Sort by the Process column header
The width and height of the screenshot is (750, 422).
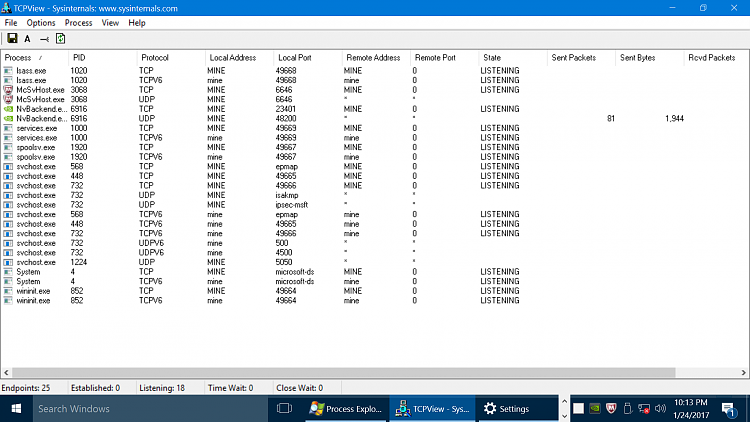point(34,58)
